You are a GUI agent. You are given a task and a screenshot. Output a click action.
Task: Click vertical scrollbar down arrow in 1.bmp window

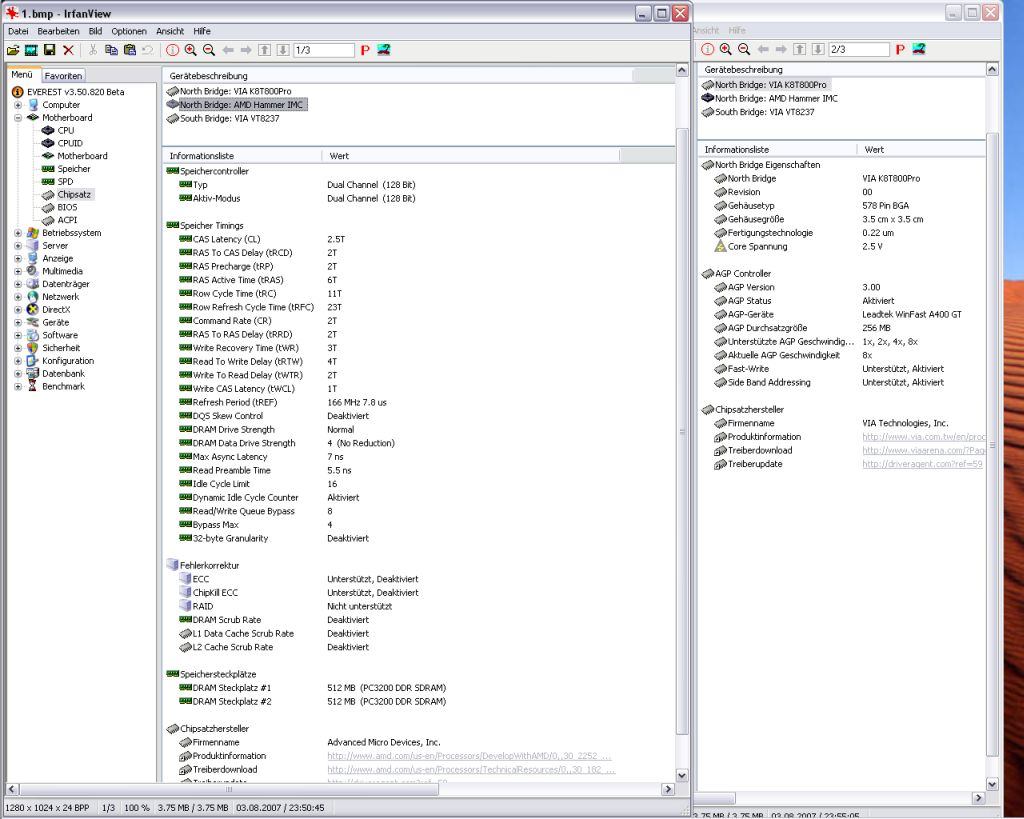[682, 775]
